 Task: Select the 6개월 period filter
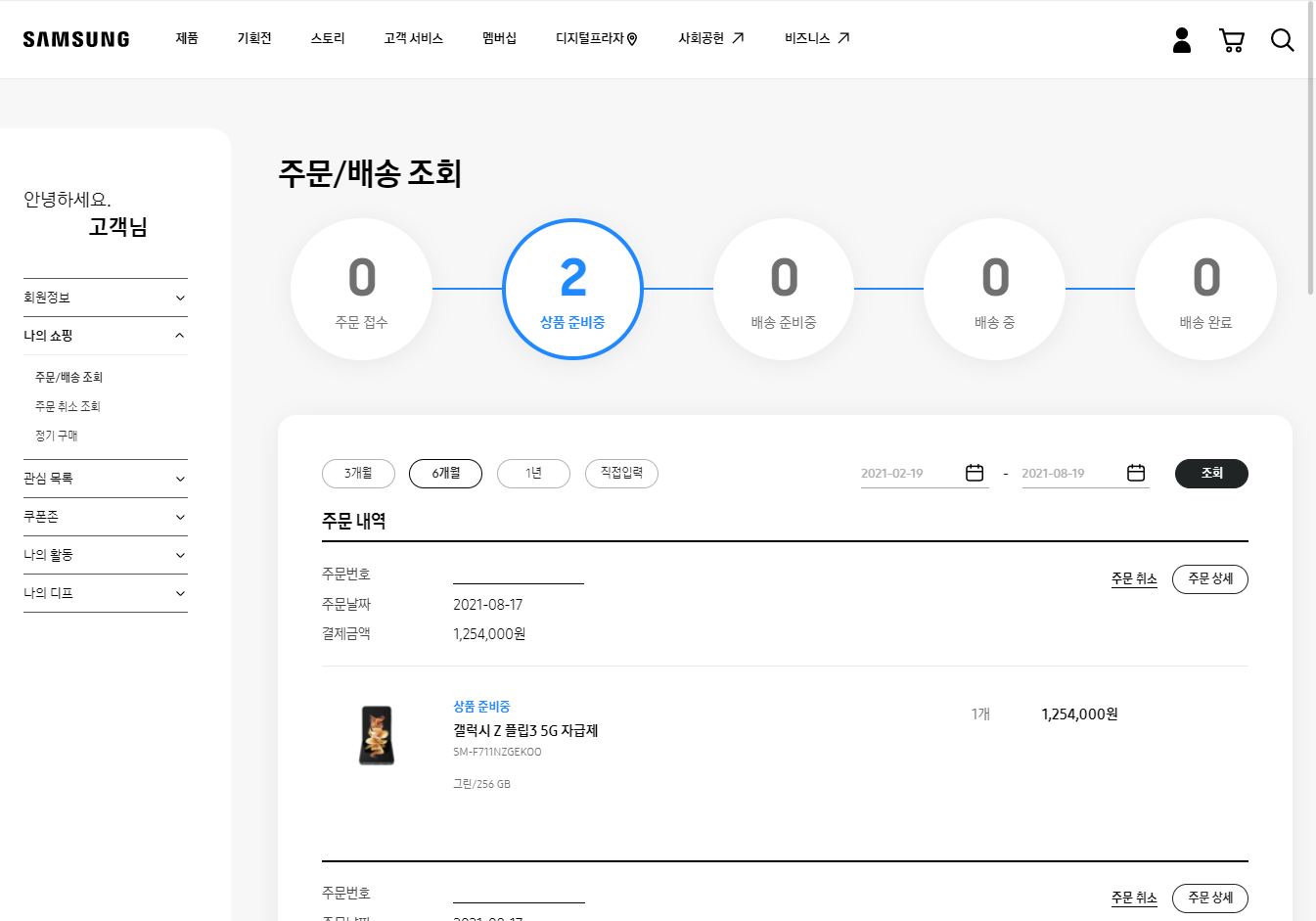tap(445, 474)
